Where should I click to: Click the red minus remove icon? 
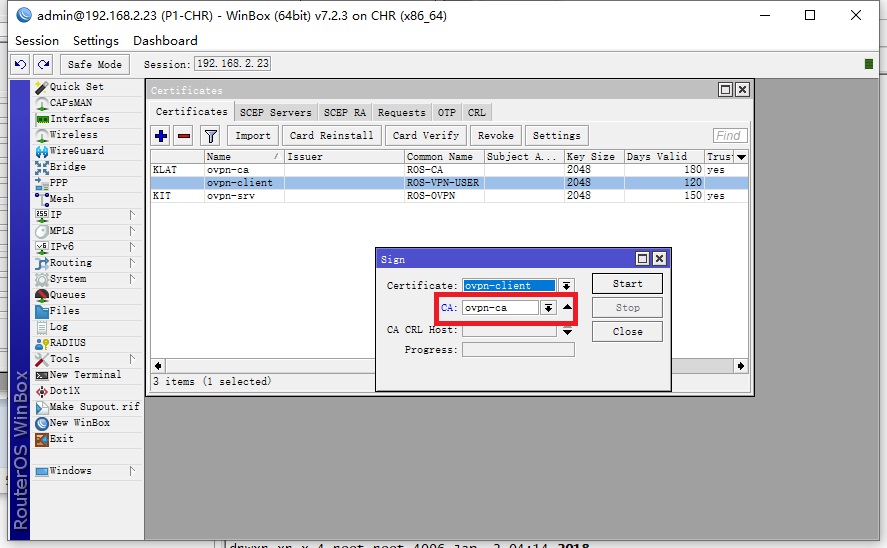pyautogui.click(x=184, y=136)
